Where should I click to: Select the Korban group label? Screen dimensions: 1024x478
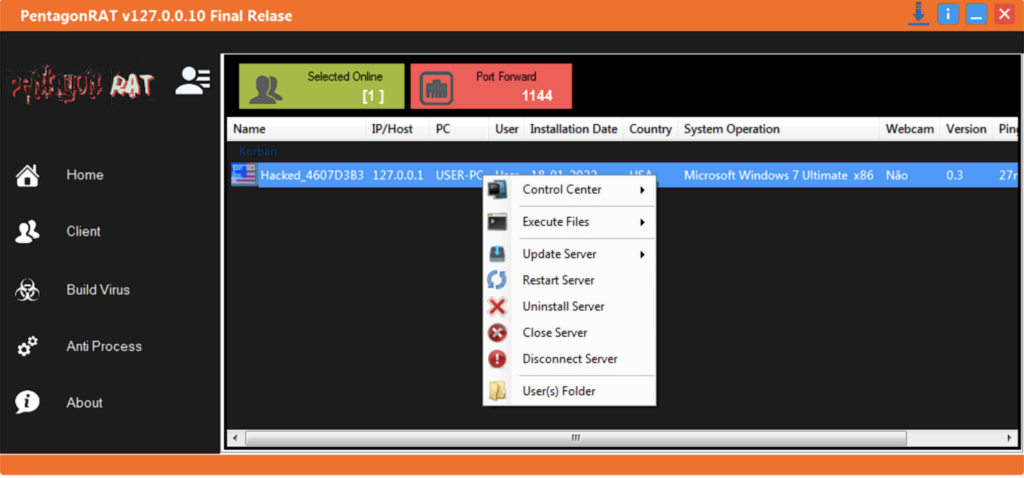[257, 151]
